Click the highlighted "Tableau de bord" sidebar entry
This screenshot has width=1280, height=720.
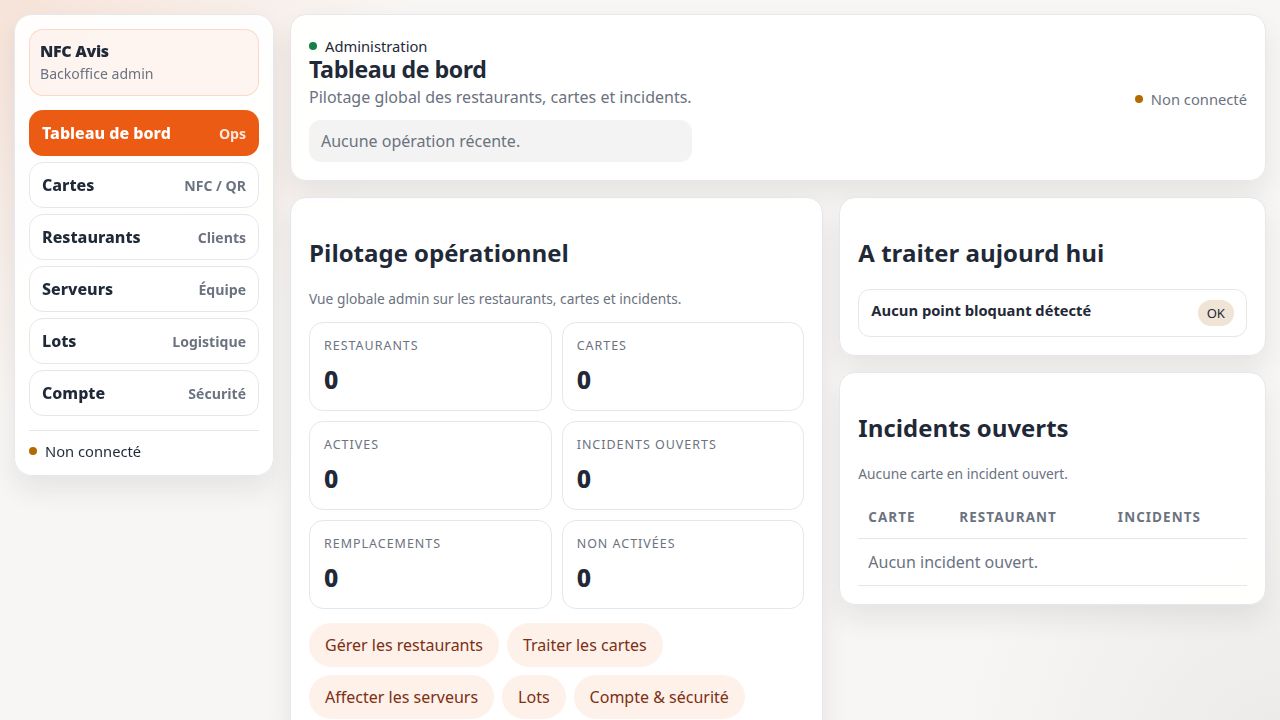point(143,133)
